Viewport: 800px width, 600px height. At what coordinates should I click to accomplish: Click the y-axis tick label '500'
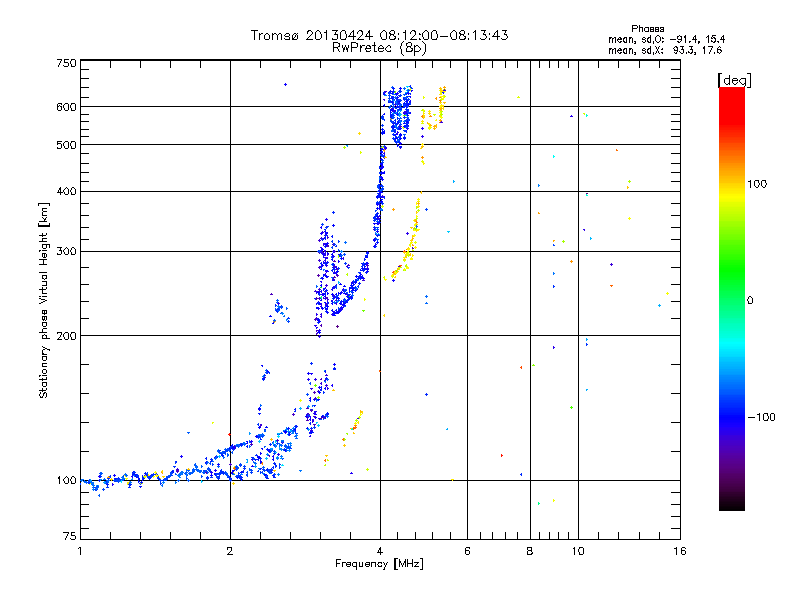point(66,145)
